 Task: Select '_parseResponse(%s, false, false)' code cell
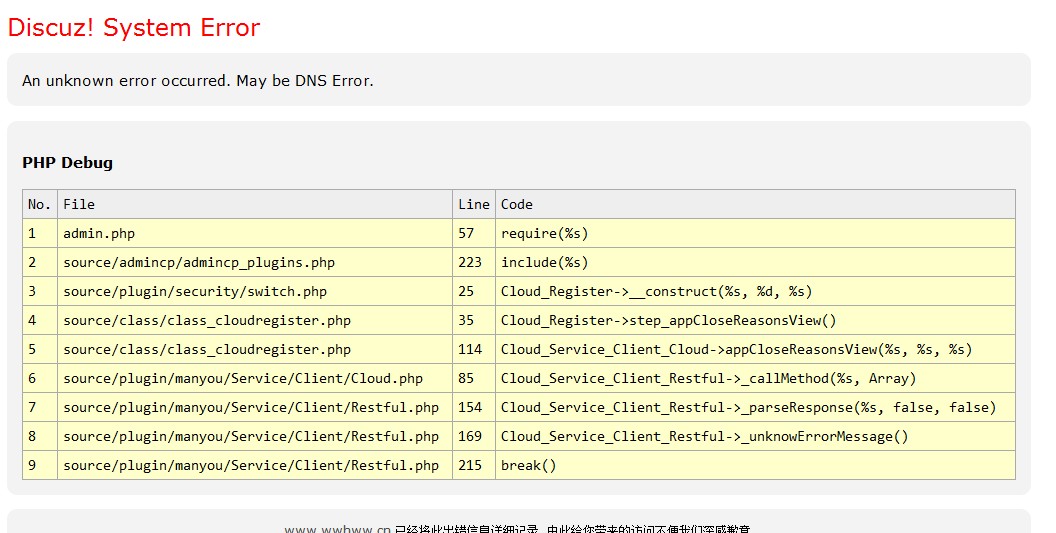point(755,407)
